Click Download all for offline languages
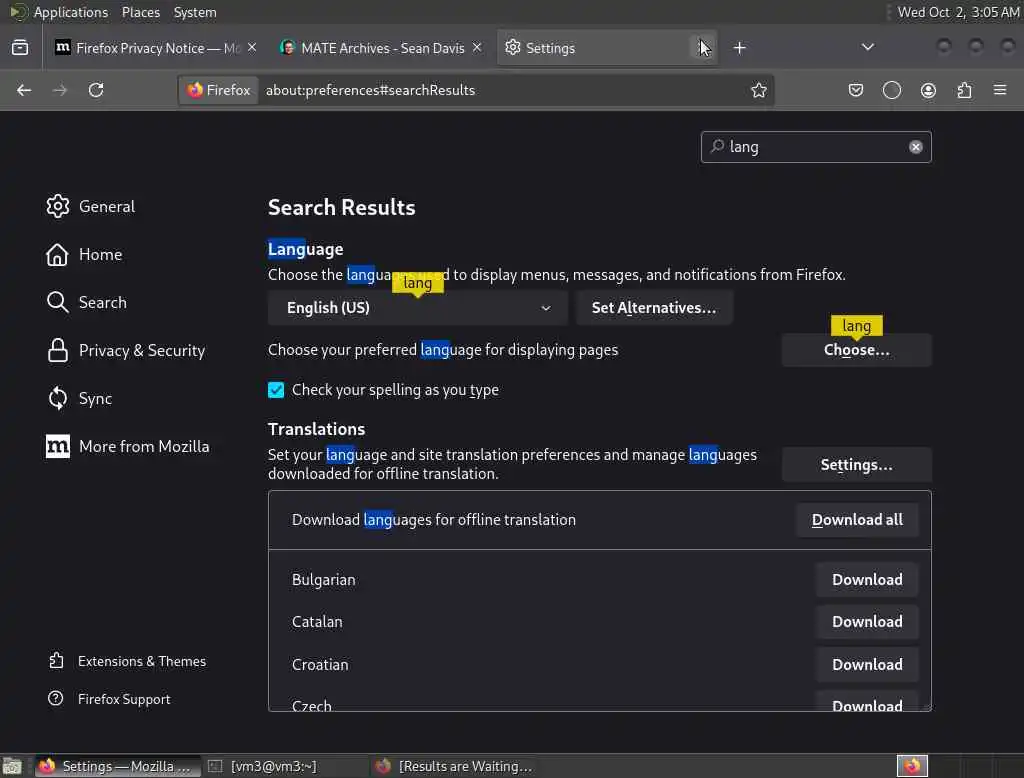The width and height of the screenshot is (1024, 778). (857, 520)
